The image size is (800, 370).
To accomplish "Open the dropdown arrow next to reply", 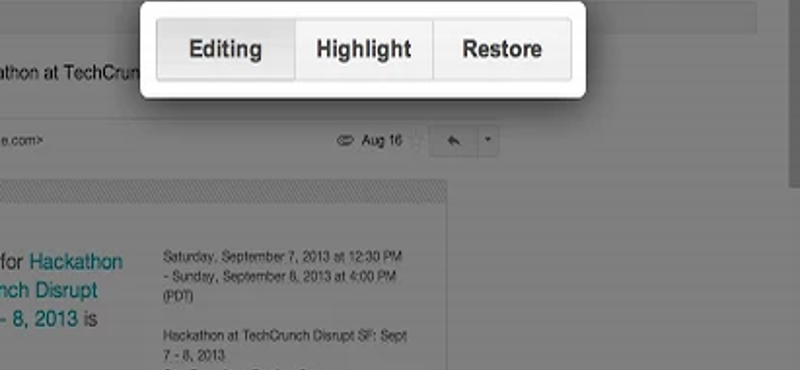I will 488,140.
